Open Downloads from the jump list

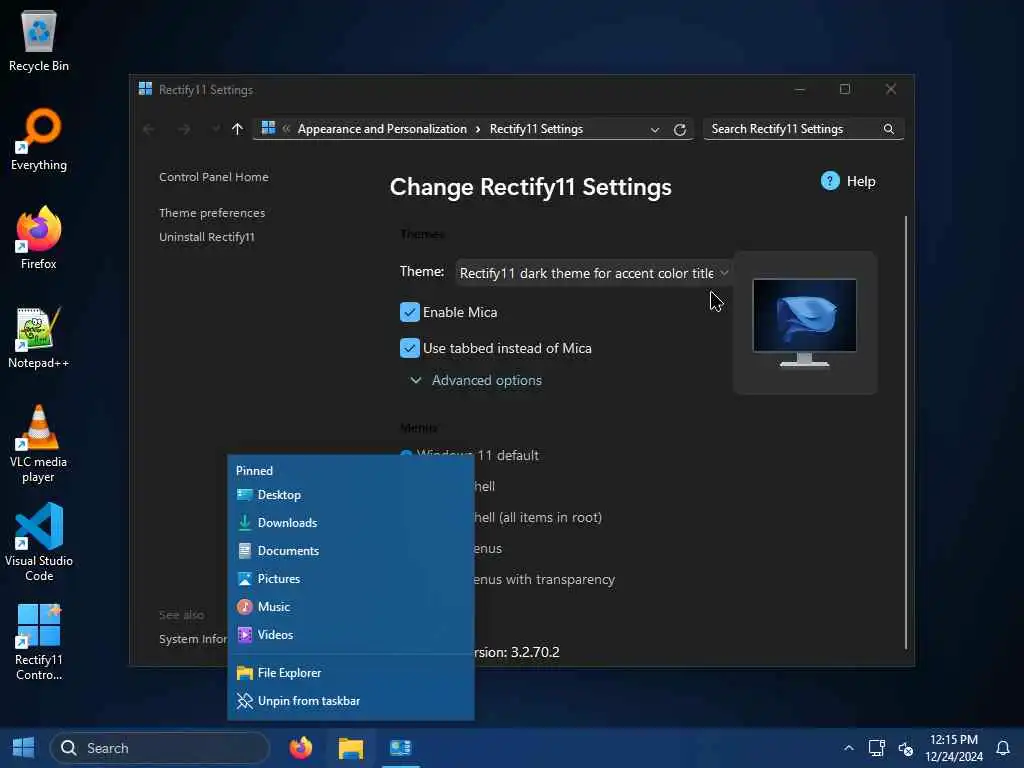pos(351,522)
